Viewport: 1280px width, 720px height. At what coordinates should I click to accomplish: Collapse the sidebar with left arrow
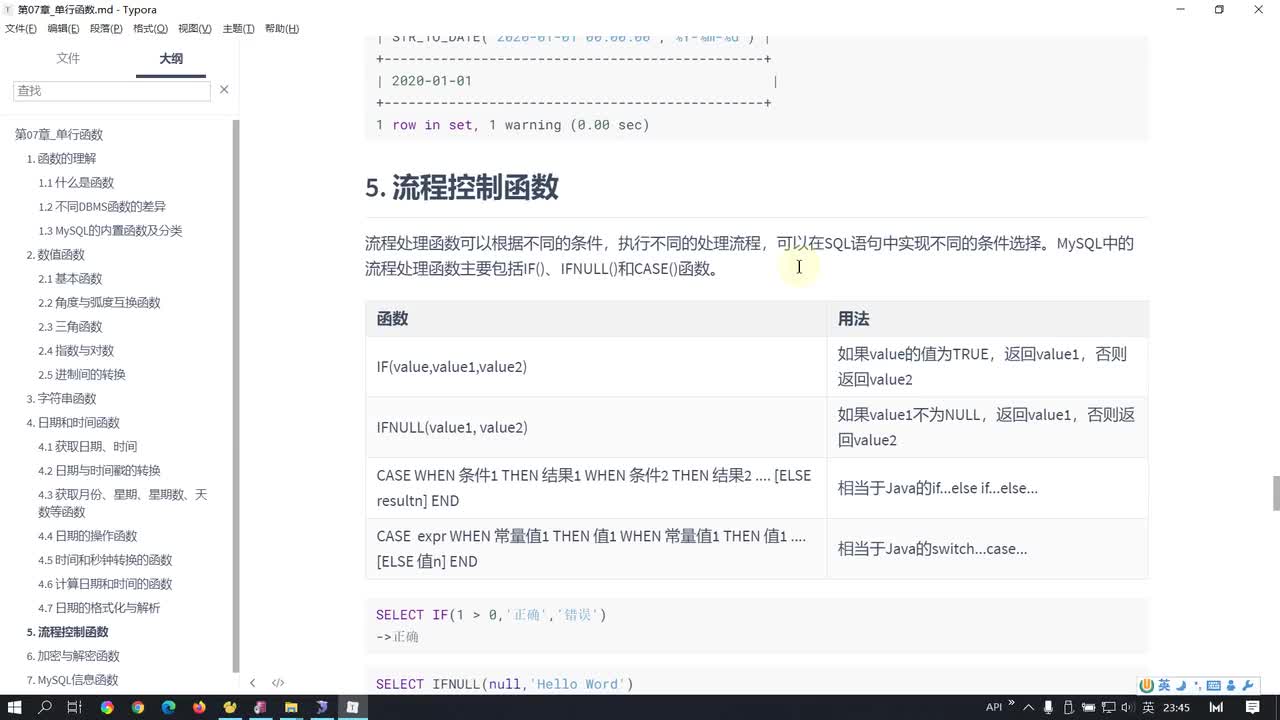pos(252,683)
